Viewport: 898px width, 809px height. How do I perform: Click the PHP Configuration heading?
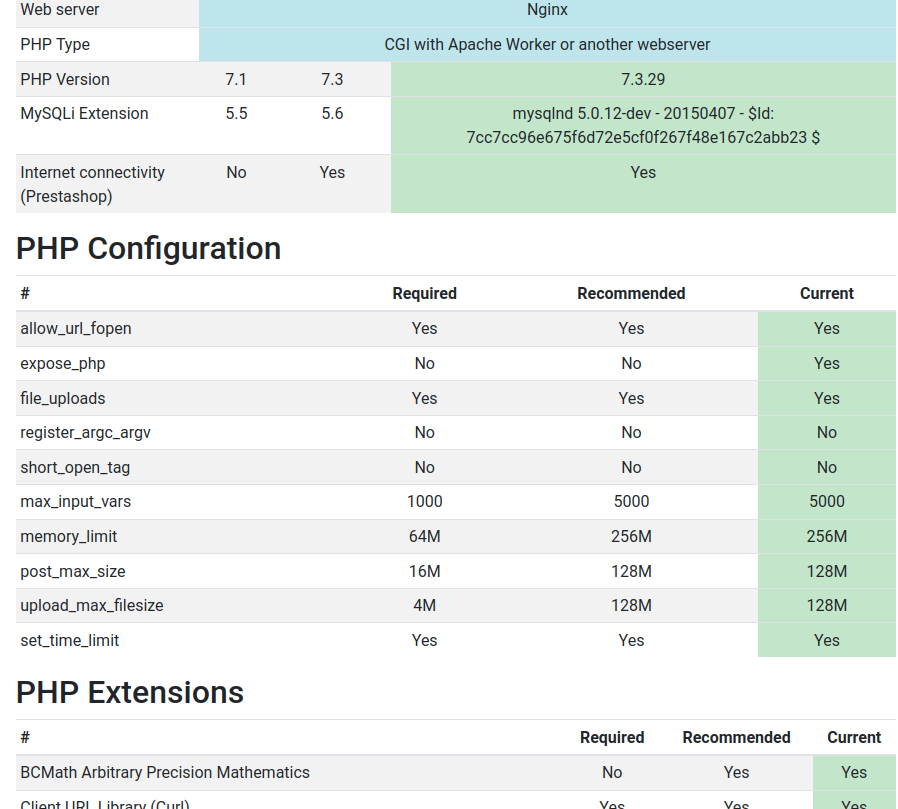[x=148, y=248]
